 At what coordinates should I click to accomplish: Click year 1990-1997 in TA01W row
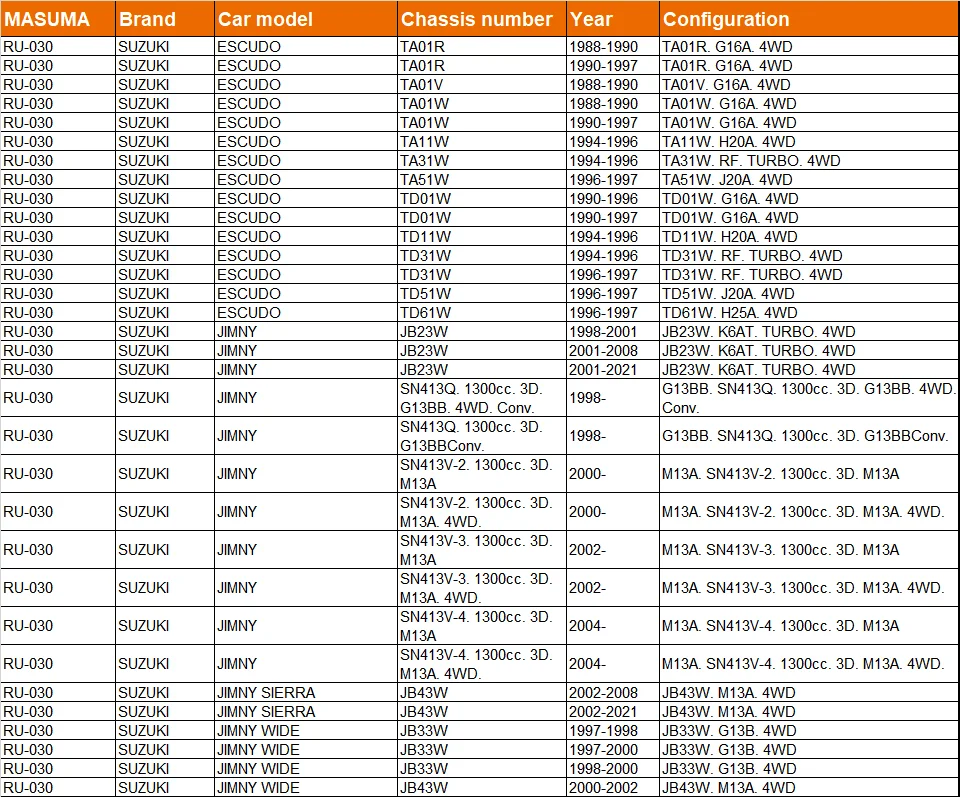click(x=613, y=122)
